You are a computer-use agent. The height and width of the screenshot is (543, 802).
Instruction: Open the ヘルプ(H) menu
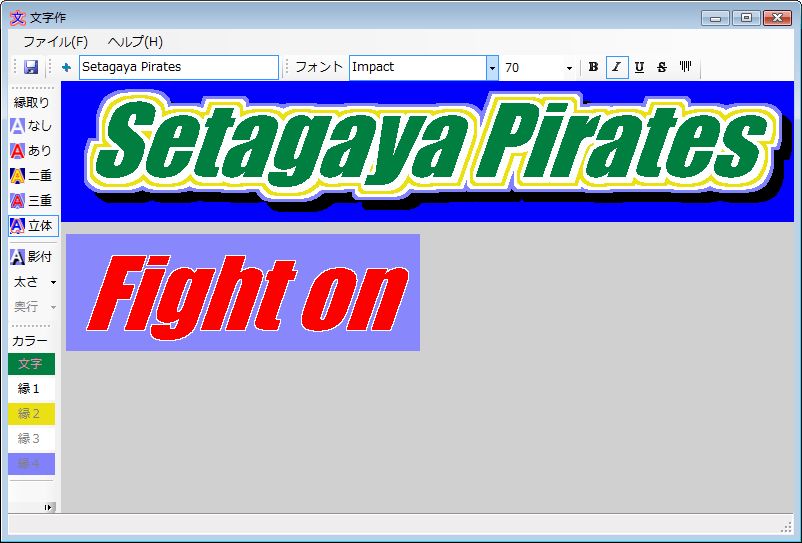135,41
